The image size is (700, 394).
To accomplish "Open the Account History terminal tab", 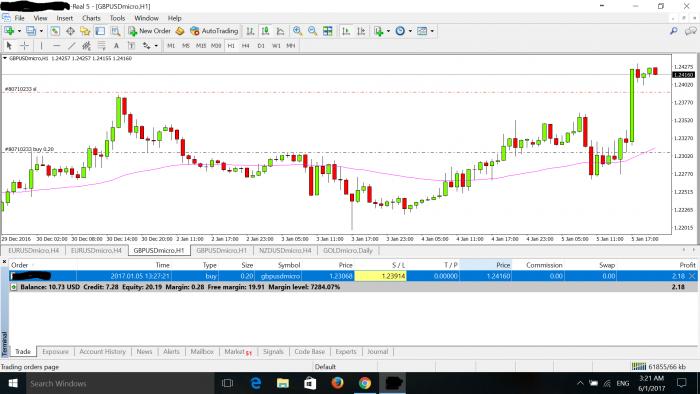I will click(103, 352).
